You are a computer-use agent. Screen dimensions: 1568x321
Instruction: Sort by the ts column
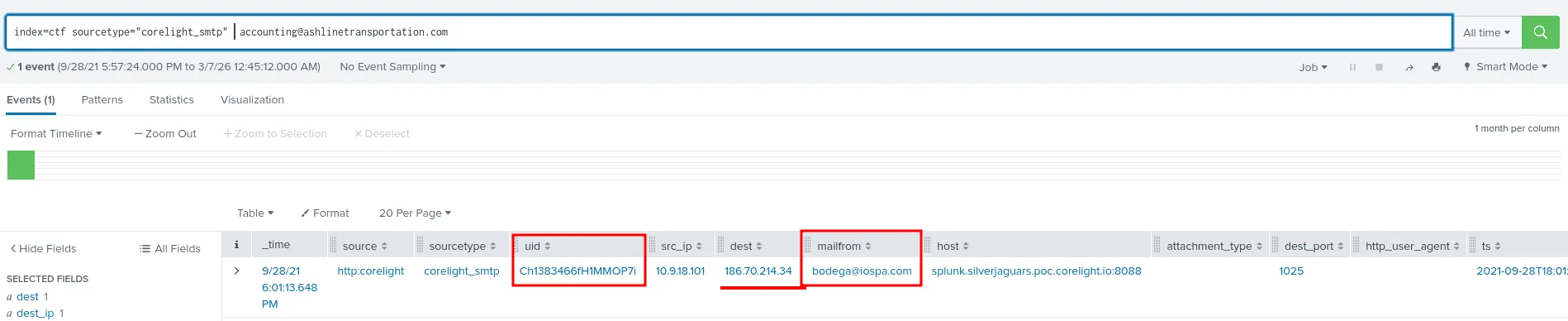[x=1490, y=246]
